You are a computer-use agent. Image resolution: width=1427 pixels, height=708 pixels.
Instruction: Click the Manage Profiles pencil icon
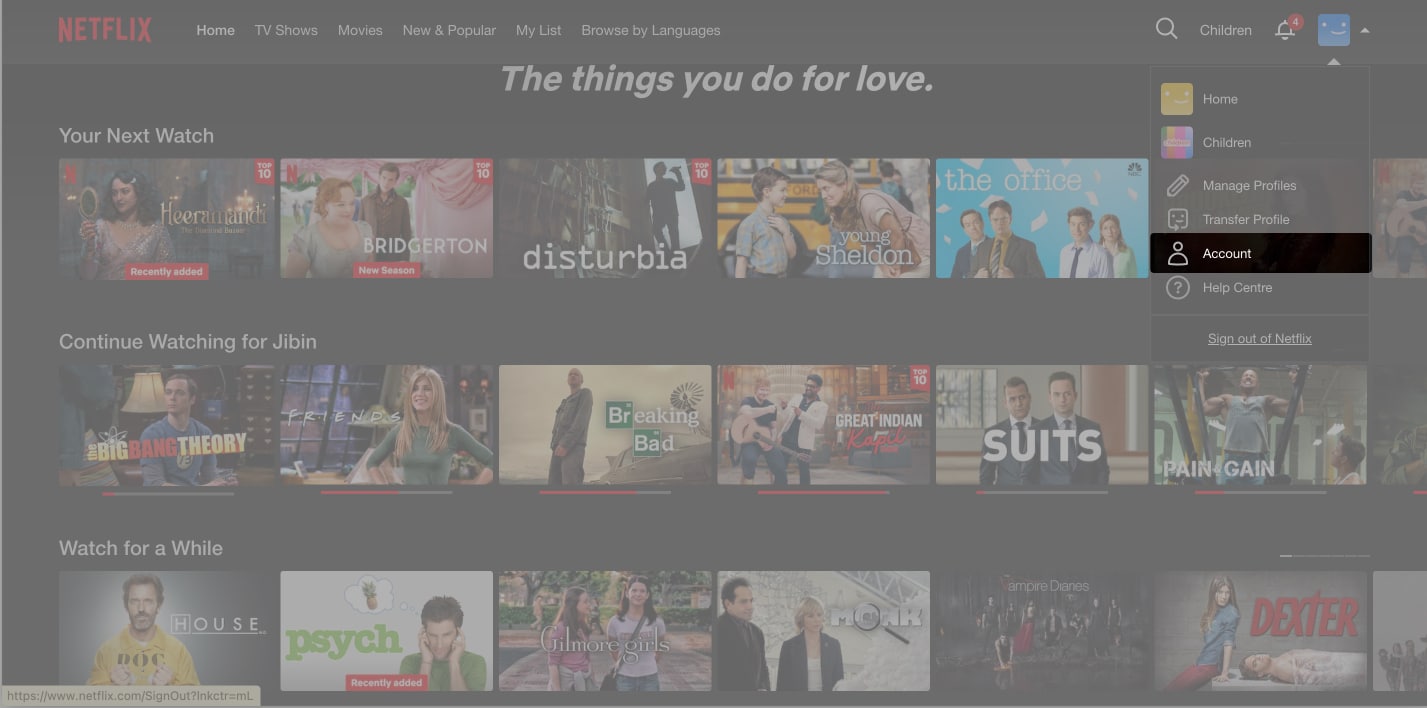point(1178,185)
